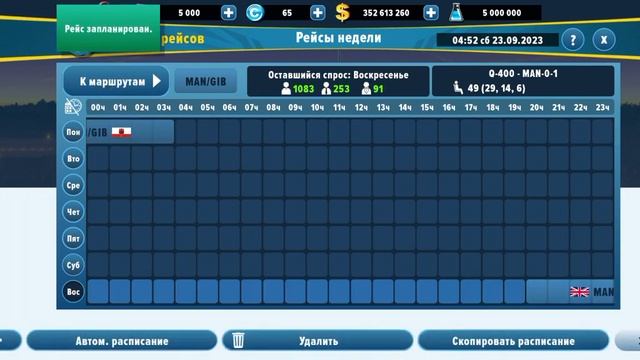Click the seat icon beside 49 (29, 14, 6)
The width and height of the screenshot is (640, 360).
click(458, 88)
